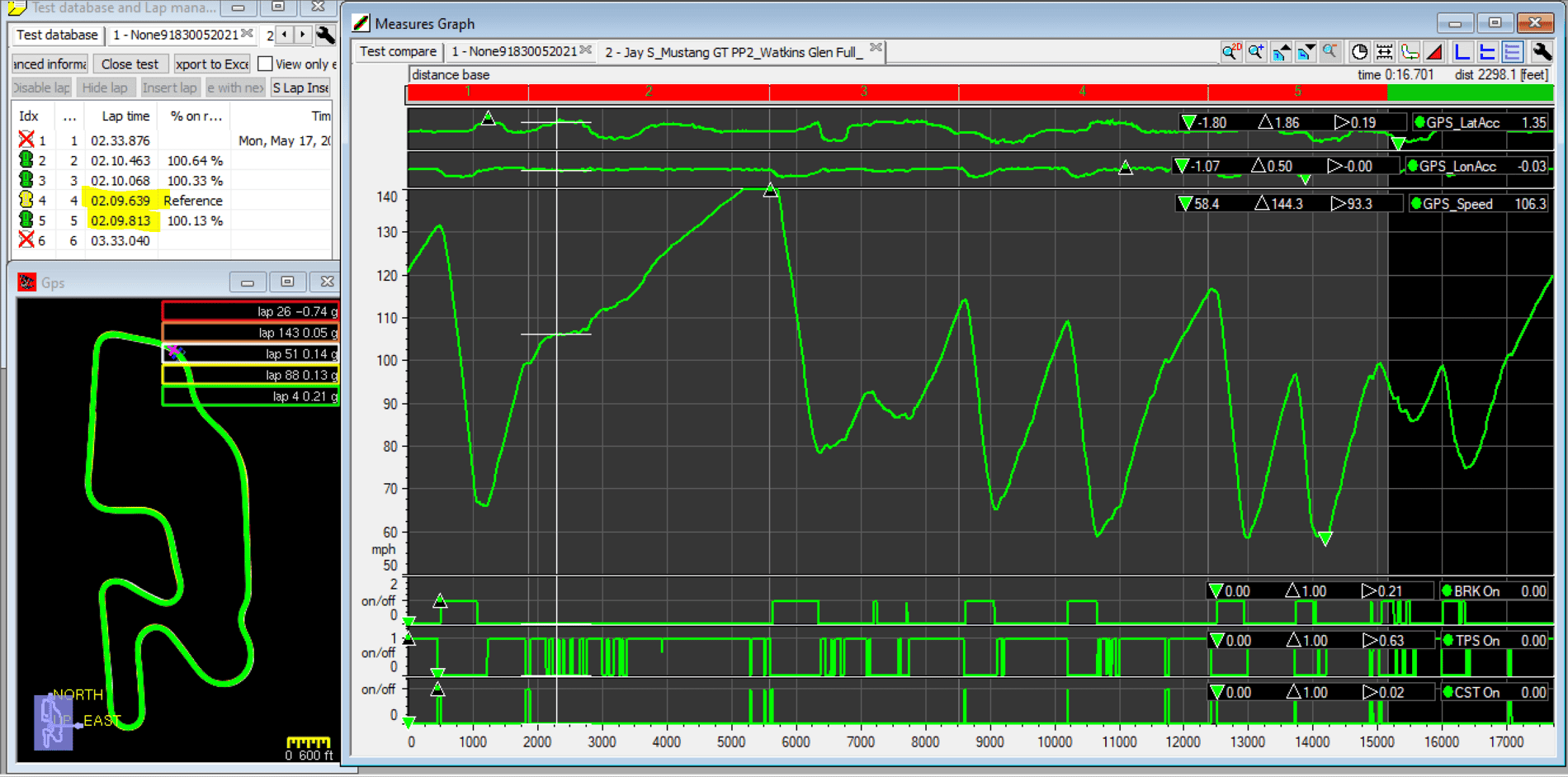Click the green car icon for lap 5

(26, 220)
